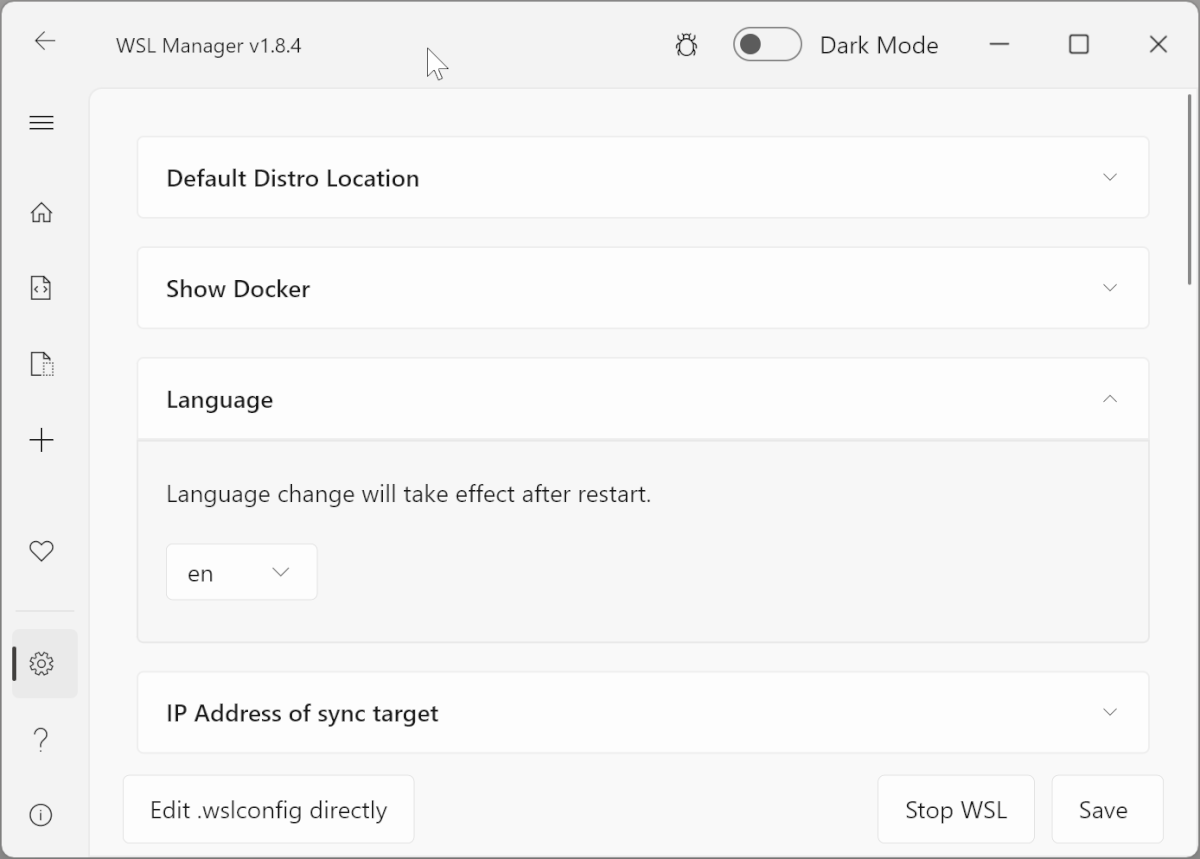Image resolution: width=1200 pixels, height=859 pixels.
Task: Open the info about page
Action: point(41,815)
